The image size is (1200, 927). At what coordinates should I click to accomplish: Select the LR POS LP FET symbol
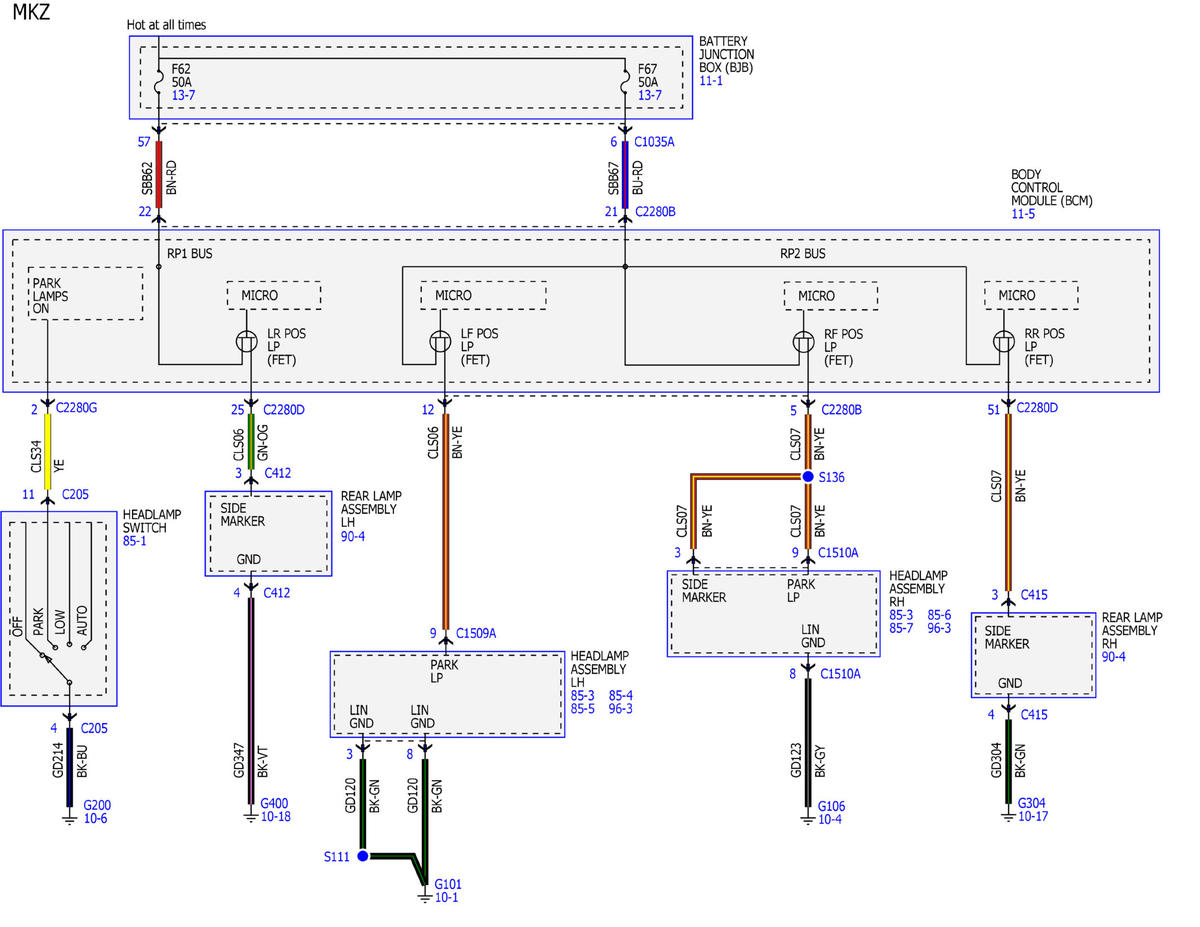click(248, 342)
